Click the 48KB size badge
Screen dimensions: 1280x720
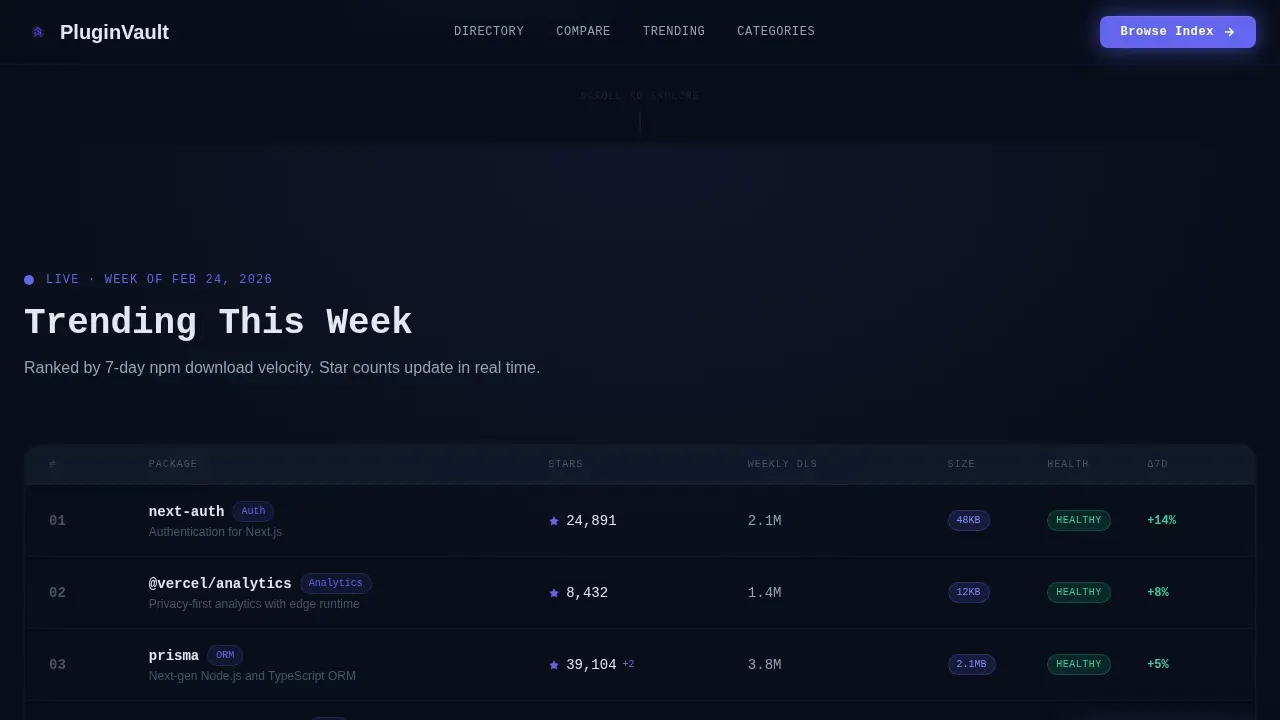(969, 520)
